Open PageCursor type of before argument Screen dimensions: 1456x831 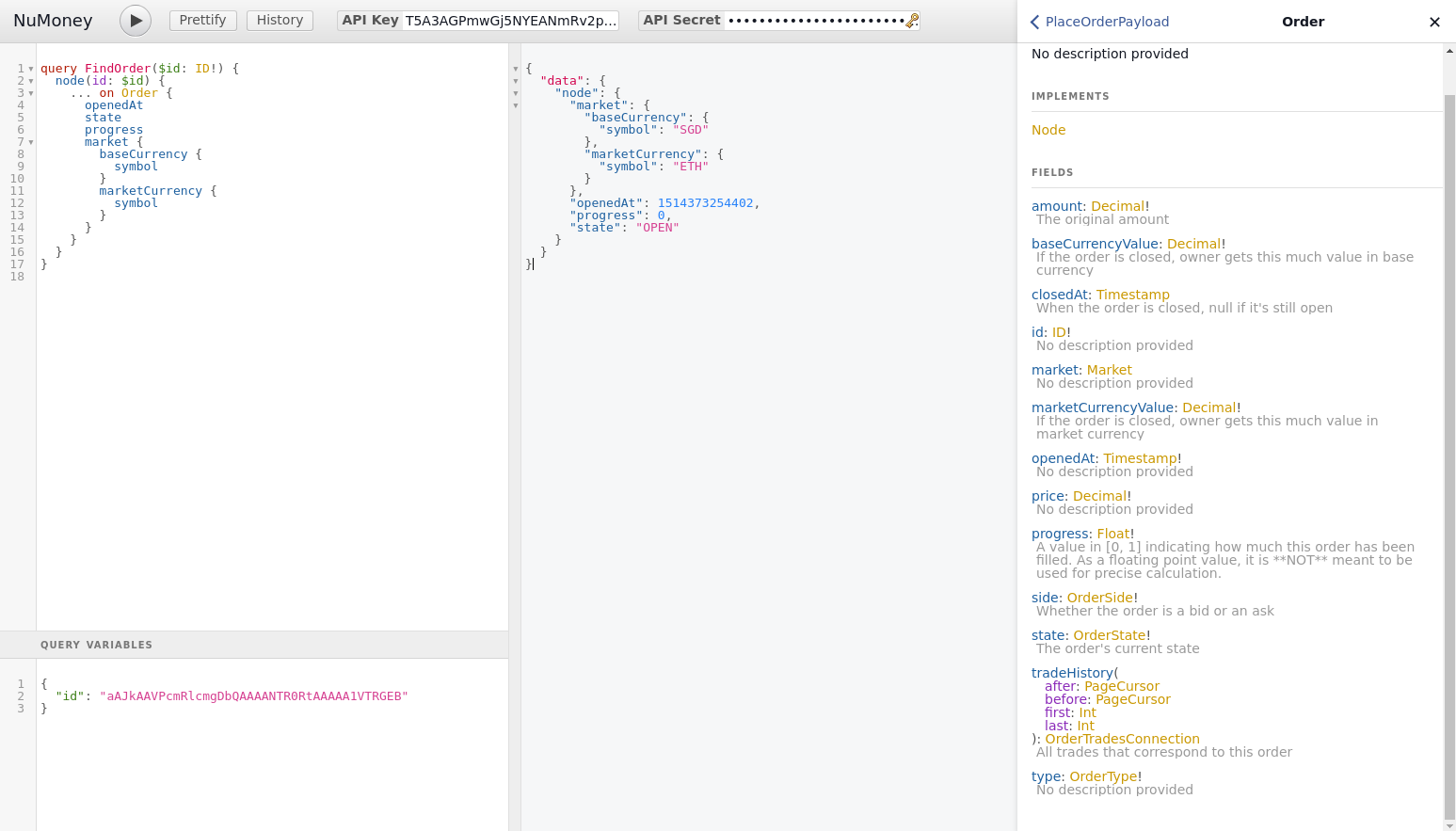1133,699
